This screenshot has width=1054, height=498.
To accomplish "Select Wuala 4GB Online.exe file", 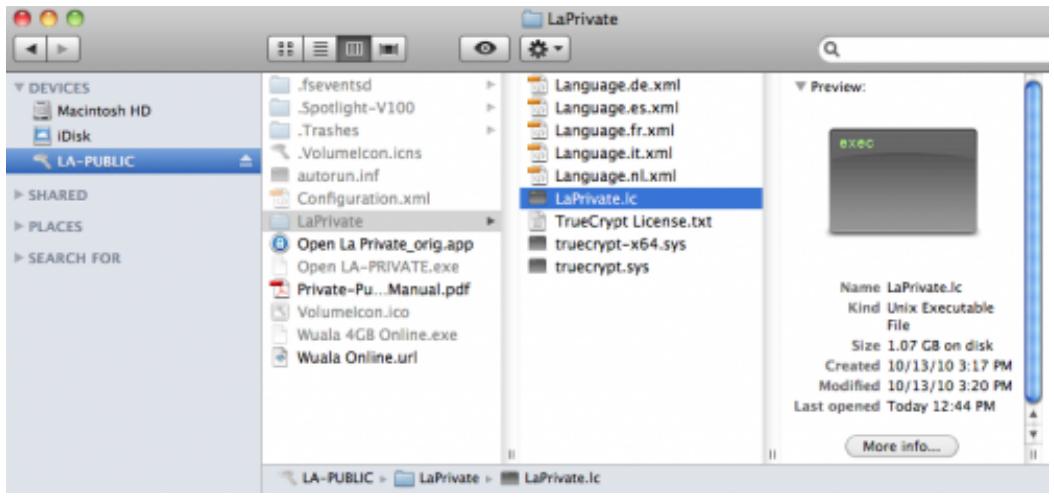I will tap(382, 335).
